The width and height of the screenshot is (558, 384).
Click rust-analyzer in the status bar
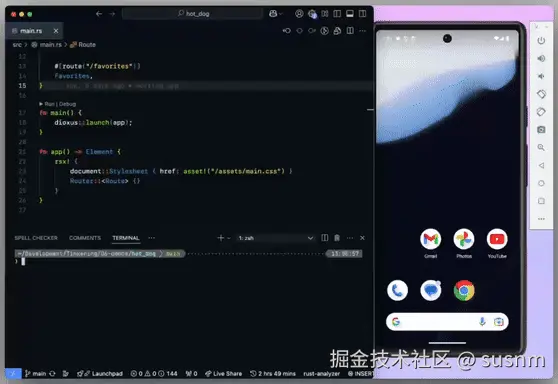point(321,374)
